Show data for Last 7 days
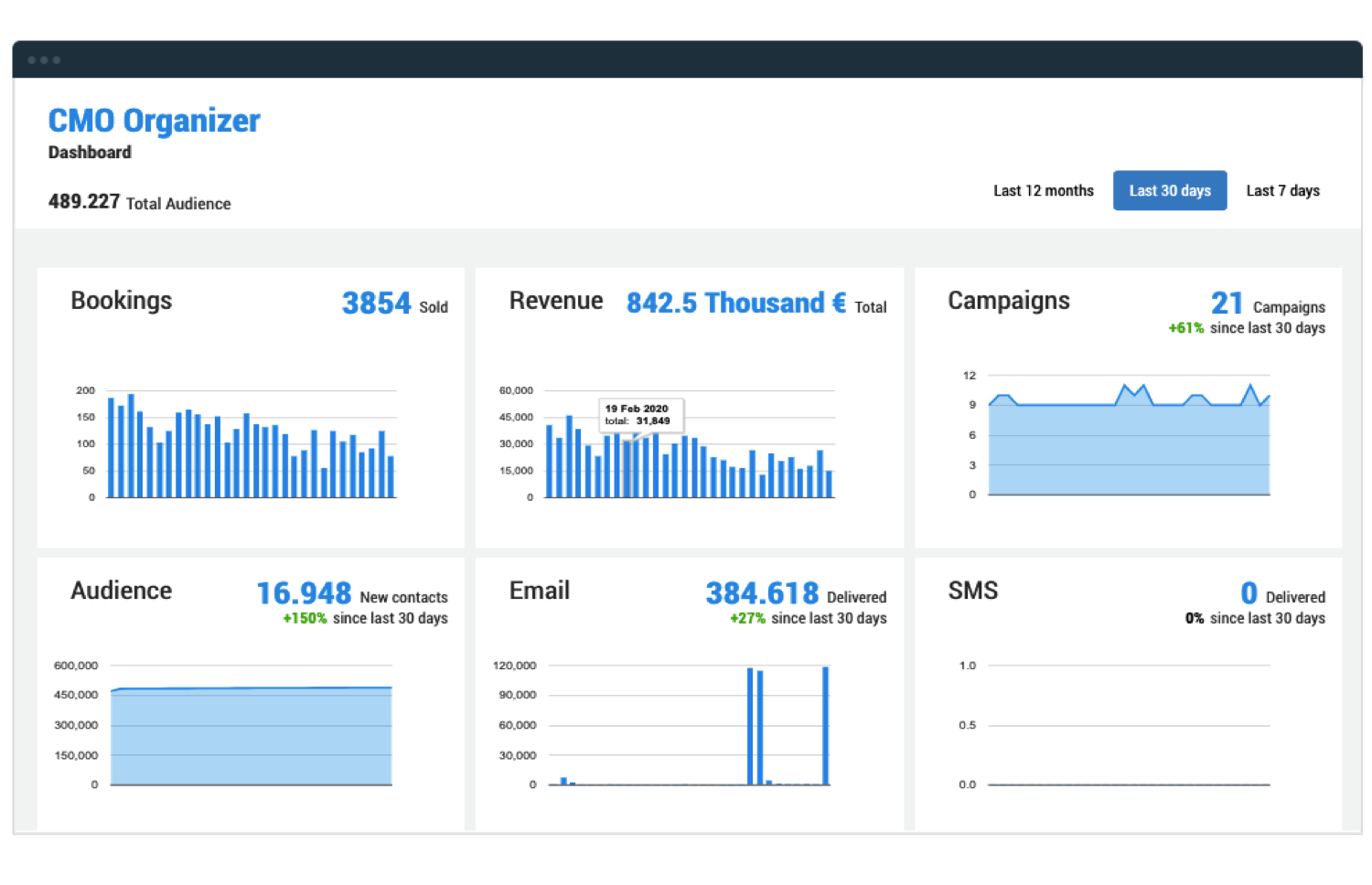 (x=1282, y=191)
